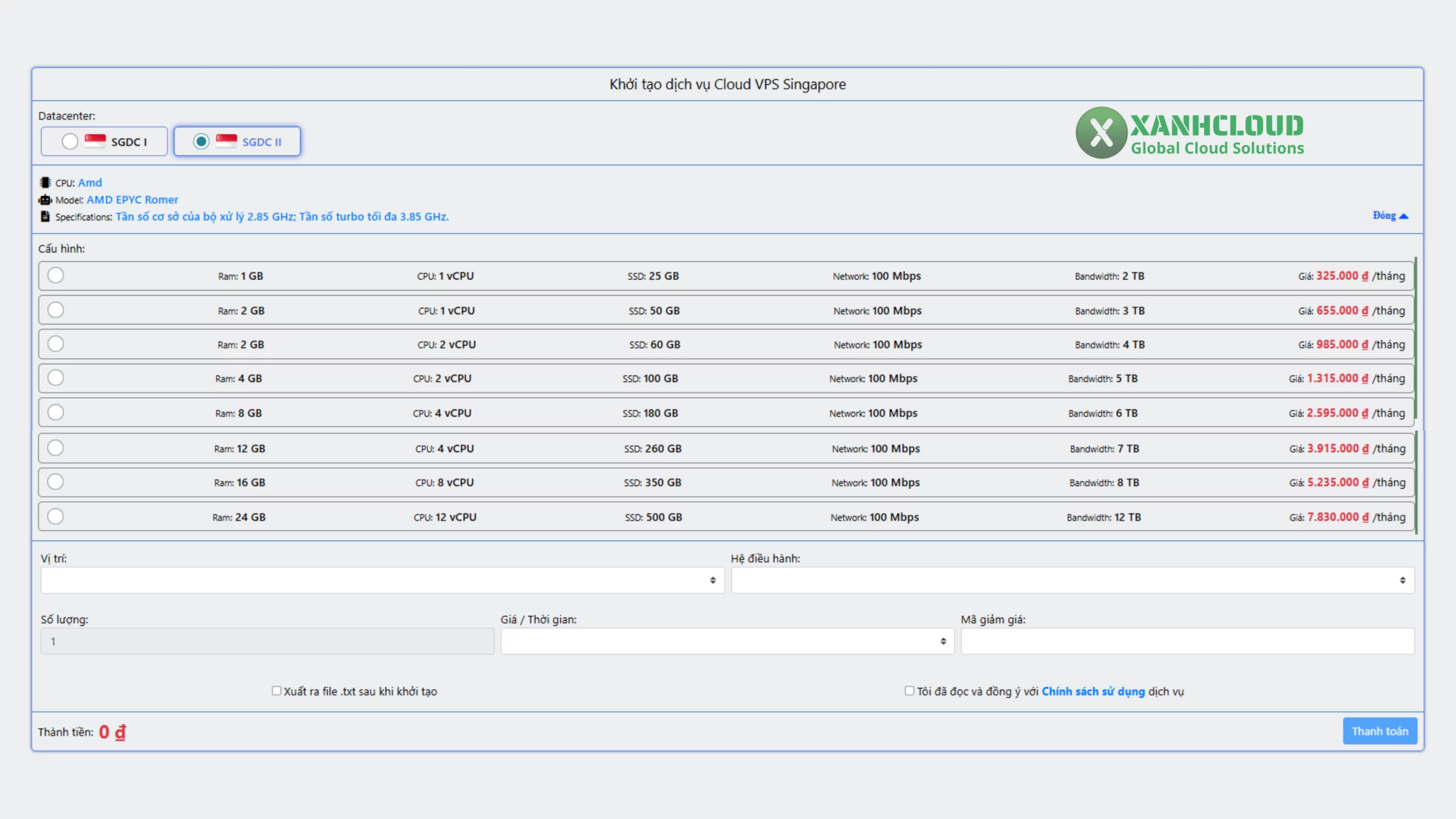Pick the 24 GB Ram 12 vCPU plan
The width and height of the screenshot is (1456, 819).
56,516
